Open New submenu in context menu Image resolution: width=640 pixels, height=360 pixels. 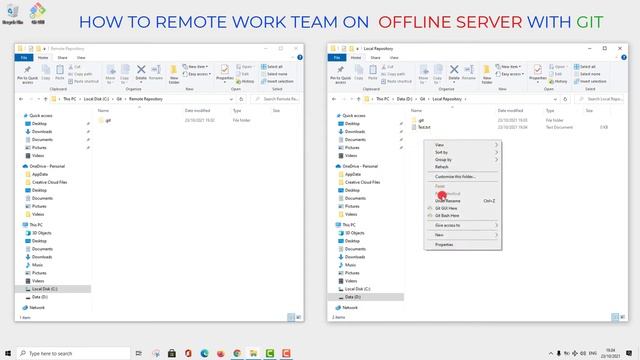click(462, 235)
